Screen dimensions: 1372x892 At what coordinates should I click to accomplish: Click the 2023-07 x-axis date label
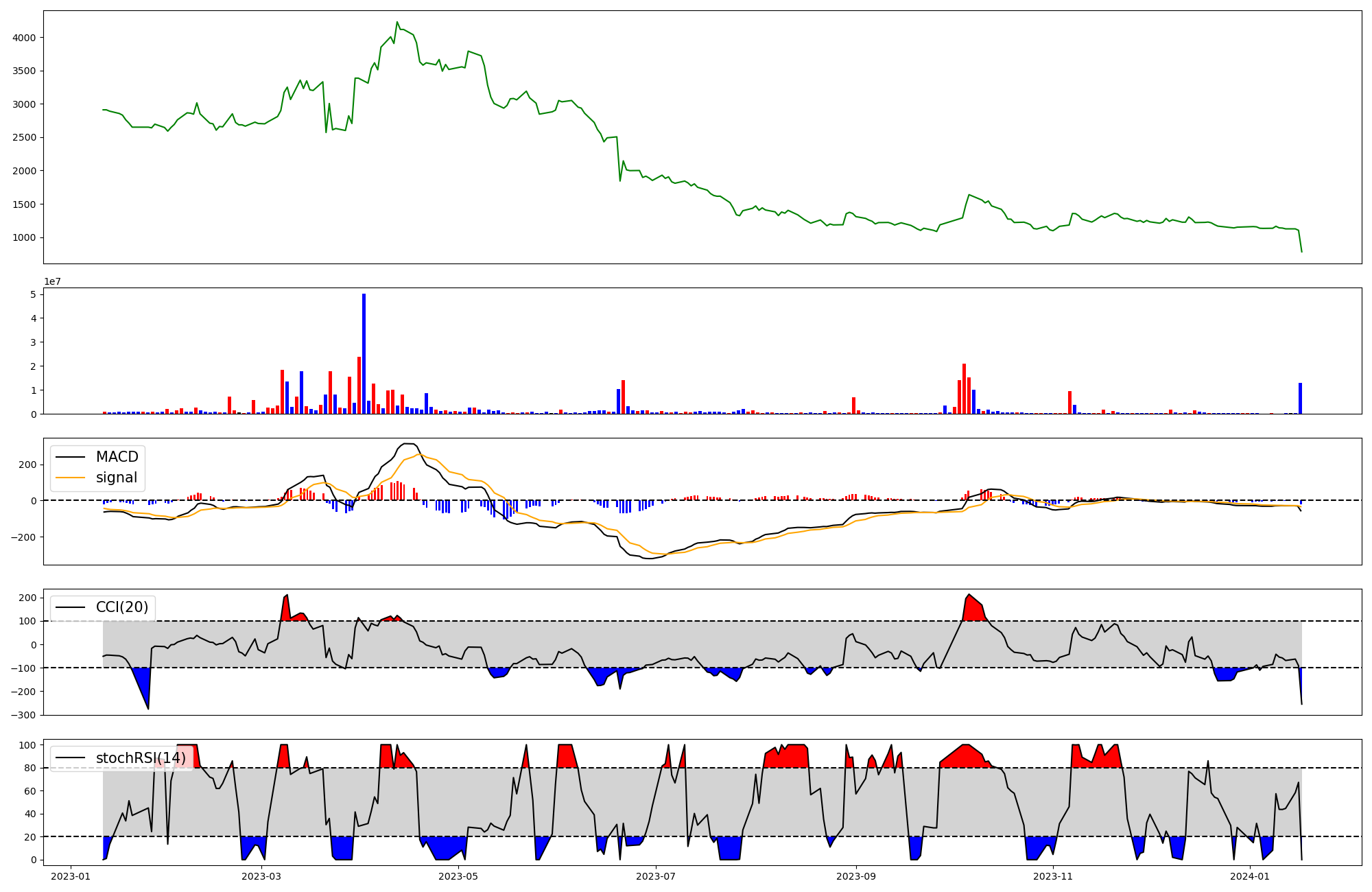tap(657, 876)
